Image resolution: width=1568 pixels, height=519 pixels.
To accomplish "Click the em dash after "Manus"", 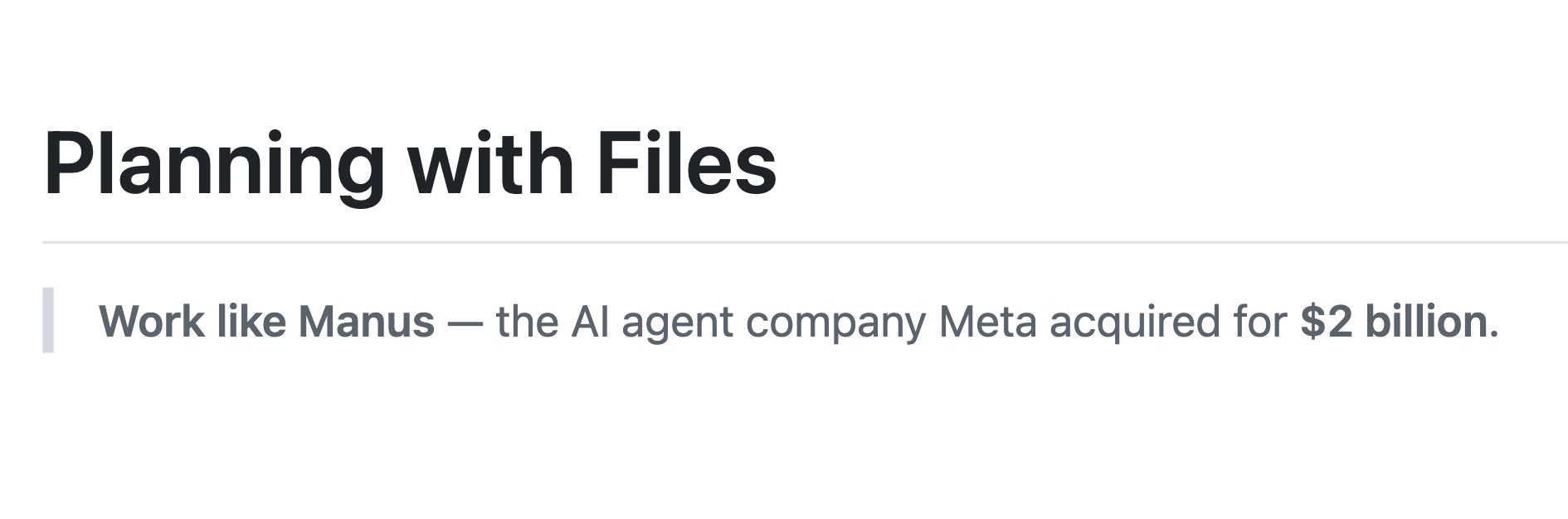I will 465,322.
